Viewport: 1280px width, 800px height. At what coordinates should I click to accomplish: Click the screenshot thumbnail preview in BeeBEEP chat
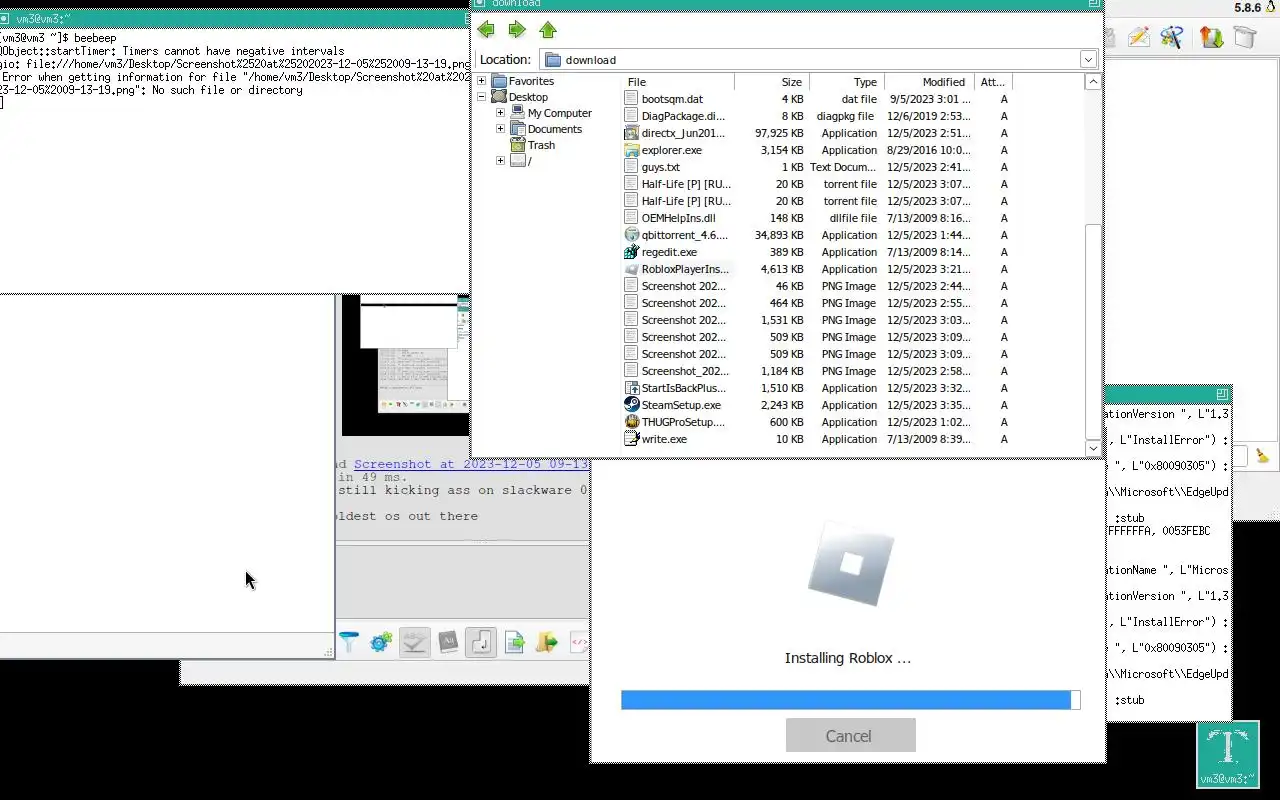pos(405,365)
